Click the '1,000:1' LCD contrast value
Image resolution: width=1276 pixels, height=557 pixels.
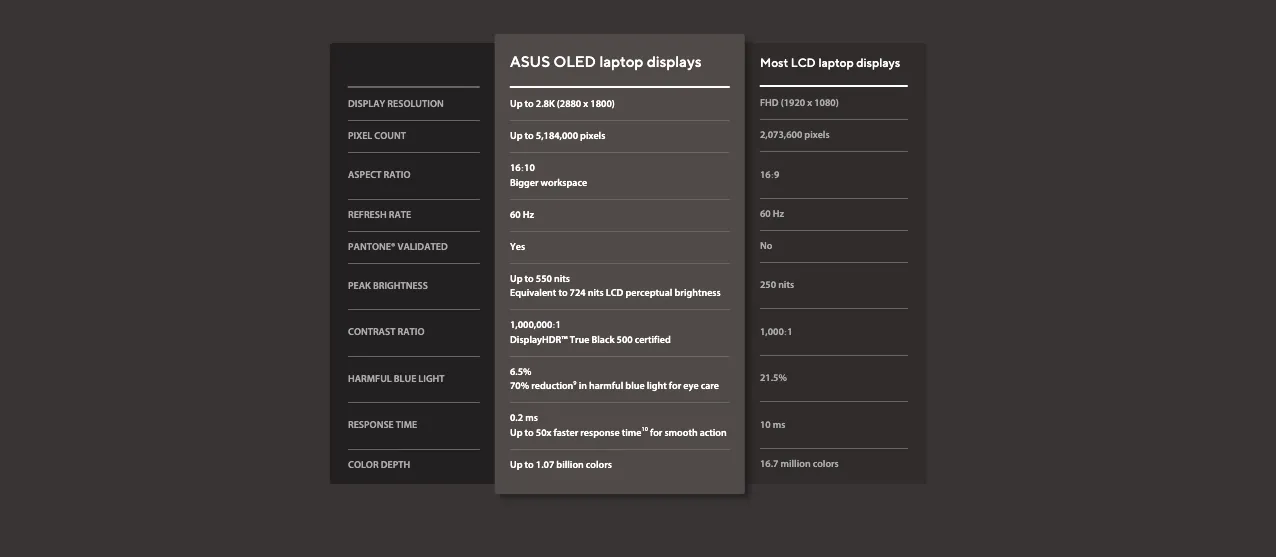[x=776, y=332]
